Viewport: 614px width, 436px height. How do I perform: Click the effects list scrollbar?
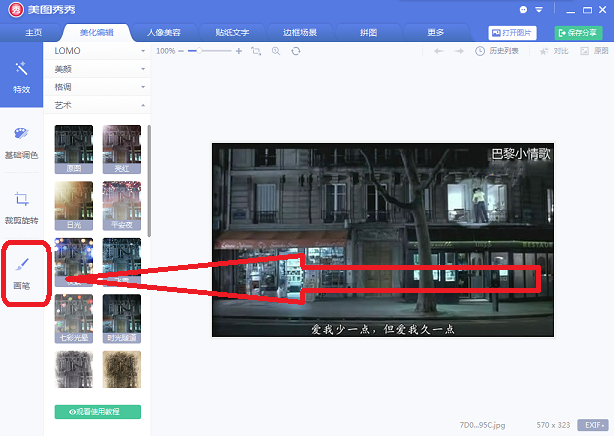tap(149, 181)
